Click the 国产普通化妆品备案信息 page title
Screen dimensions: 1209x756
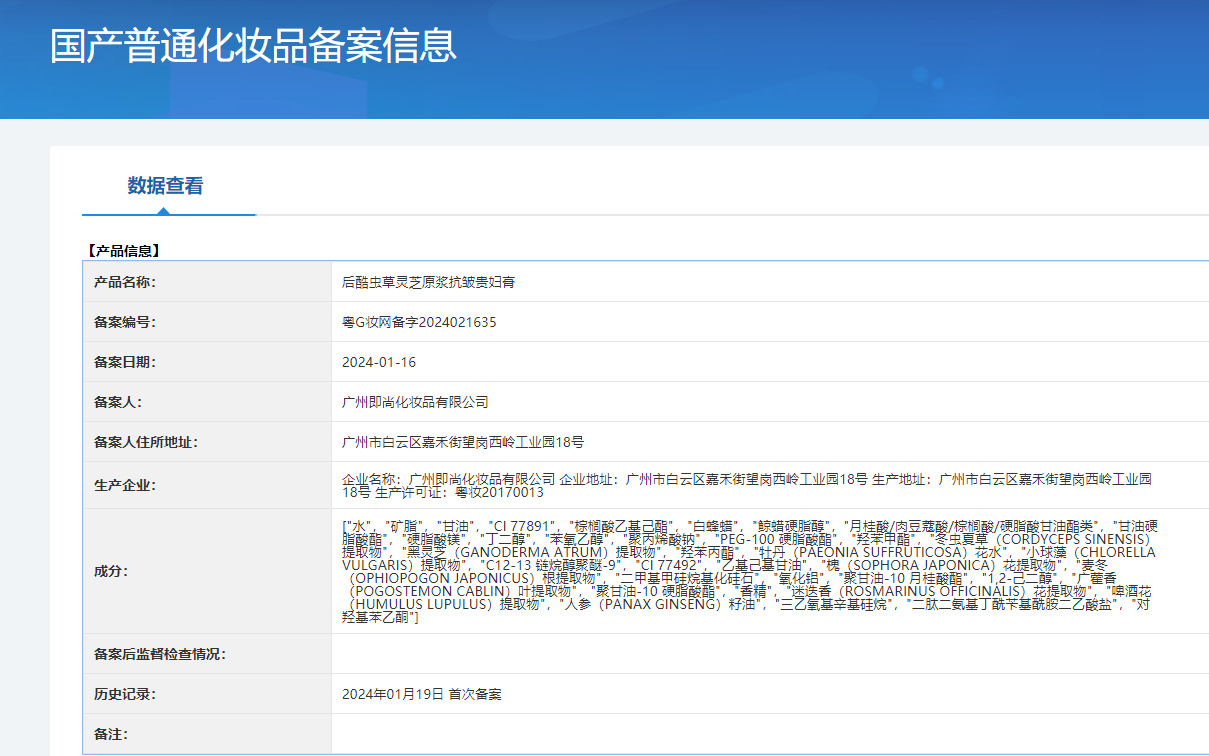(253, 46)
